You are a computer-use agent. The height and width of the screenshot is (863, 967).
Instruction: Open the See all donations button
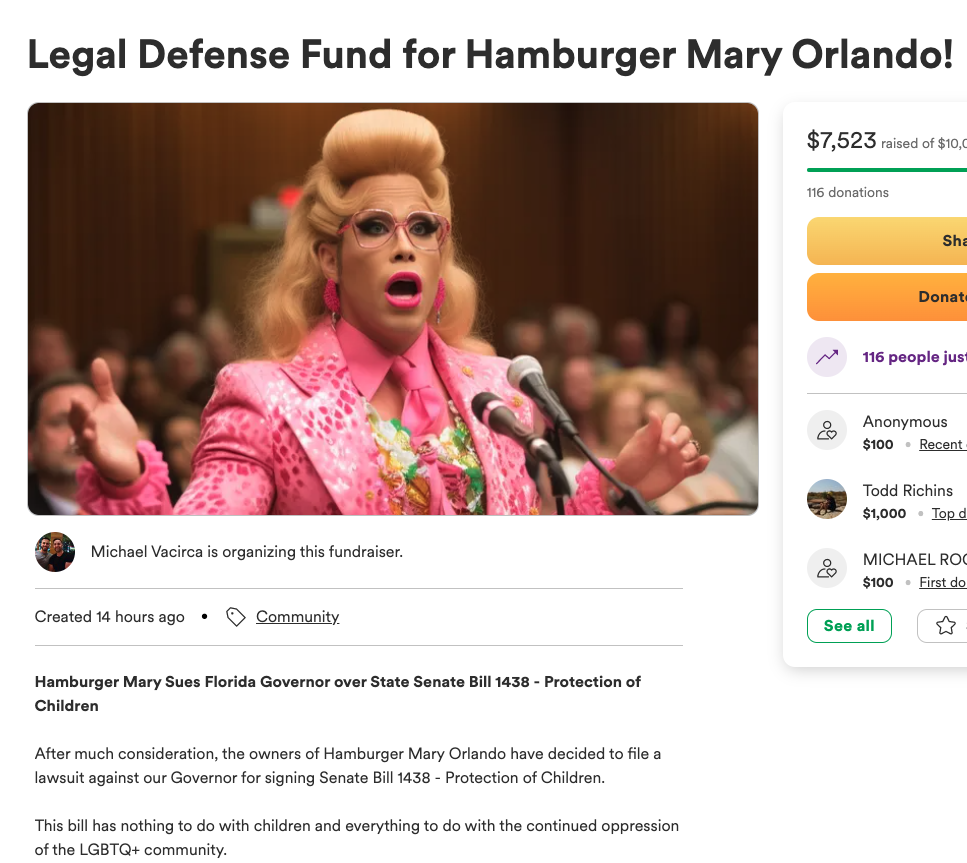point(849,626)
